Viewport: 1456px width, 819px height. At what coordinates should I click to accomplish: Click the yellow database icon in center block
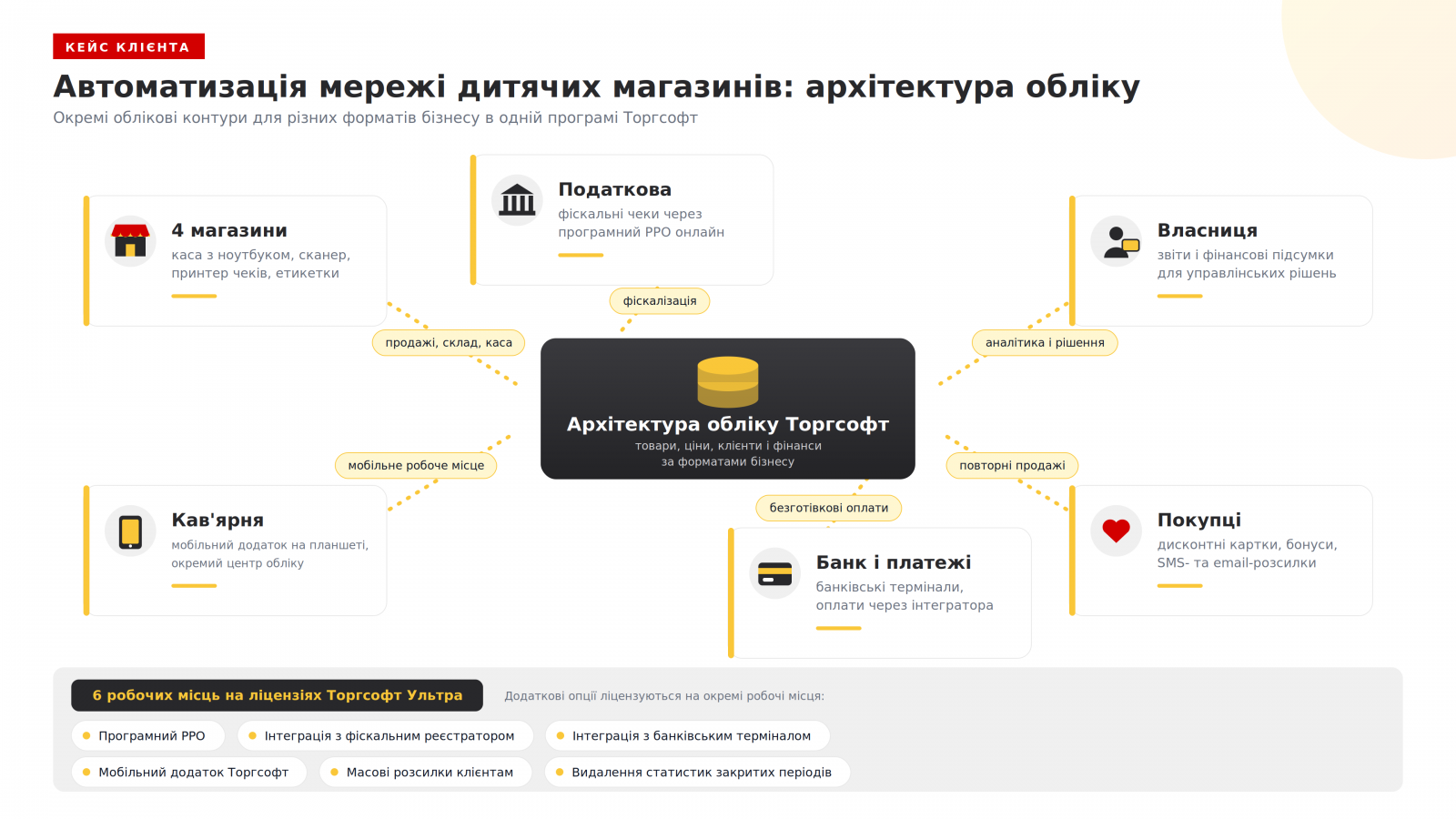tap(728, 381)
